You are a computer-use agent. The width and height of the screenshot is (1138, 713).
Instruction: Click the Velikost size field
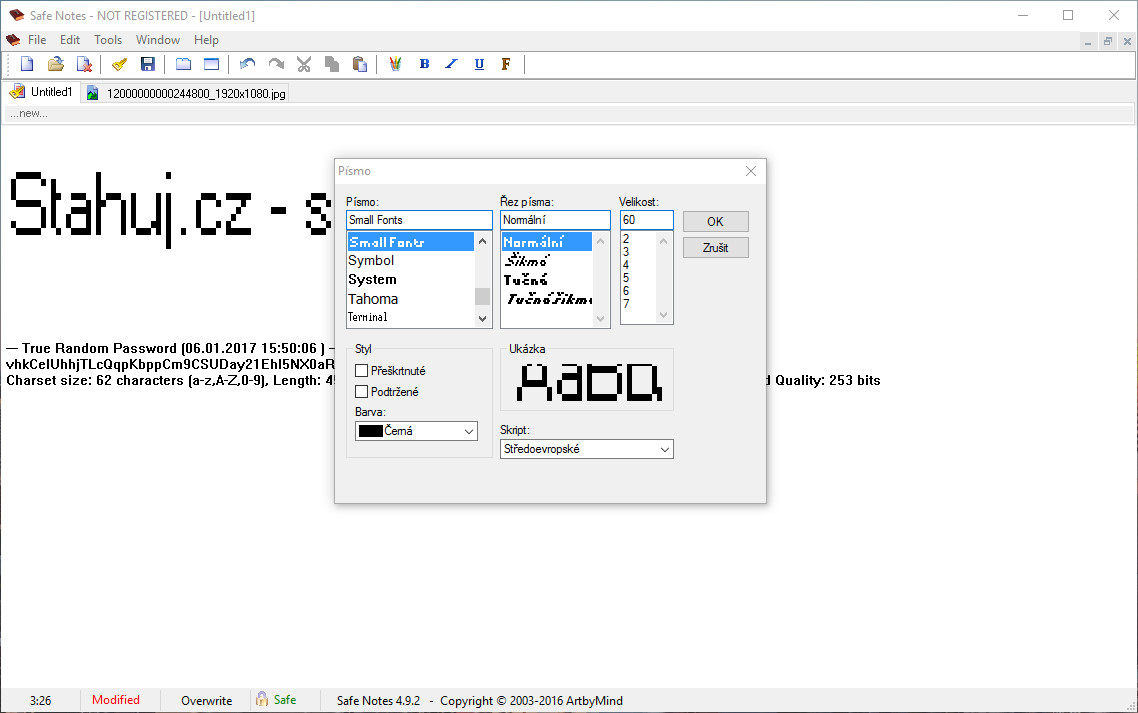coord(647,220)
